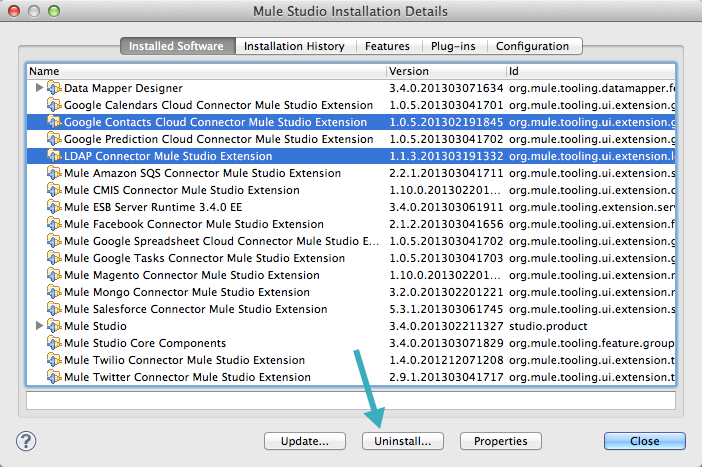
Task: Click the Mule Facebook Connector icon
Action: pyautogui.click(x=54, y=224)
